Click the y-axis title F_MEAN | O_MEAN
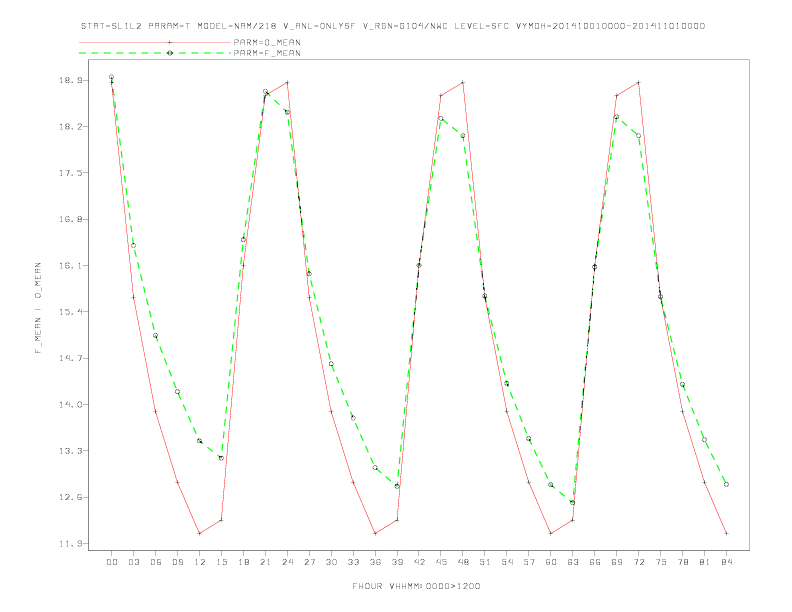Viewport: 792px width, 612px height. [x=38, y=308]
